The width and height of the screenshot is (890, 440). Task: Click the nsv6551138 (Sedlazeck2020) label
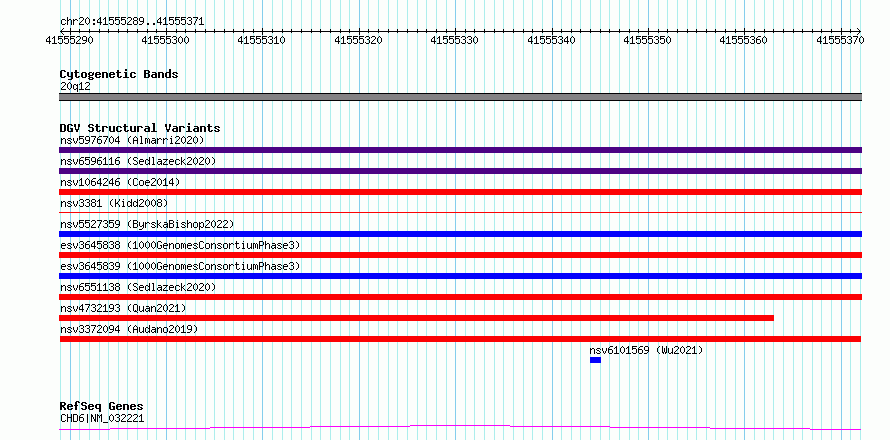click(x=138, y=287)
